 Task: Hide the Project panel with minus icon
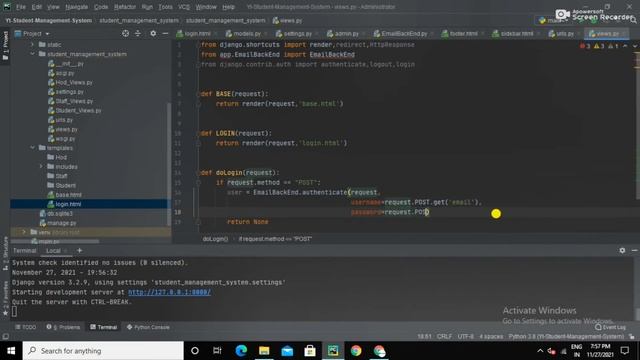point(165,33)
